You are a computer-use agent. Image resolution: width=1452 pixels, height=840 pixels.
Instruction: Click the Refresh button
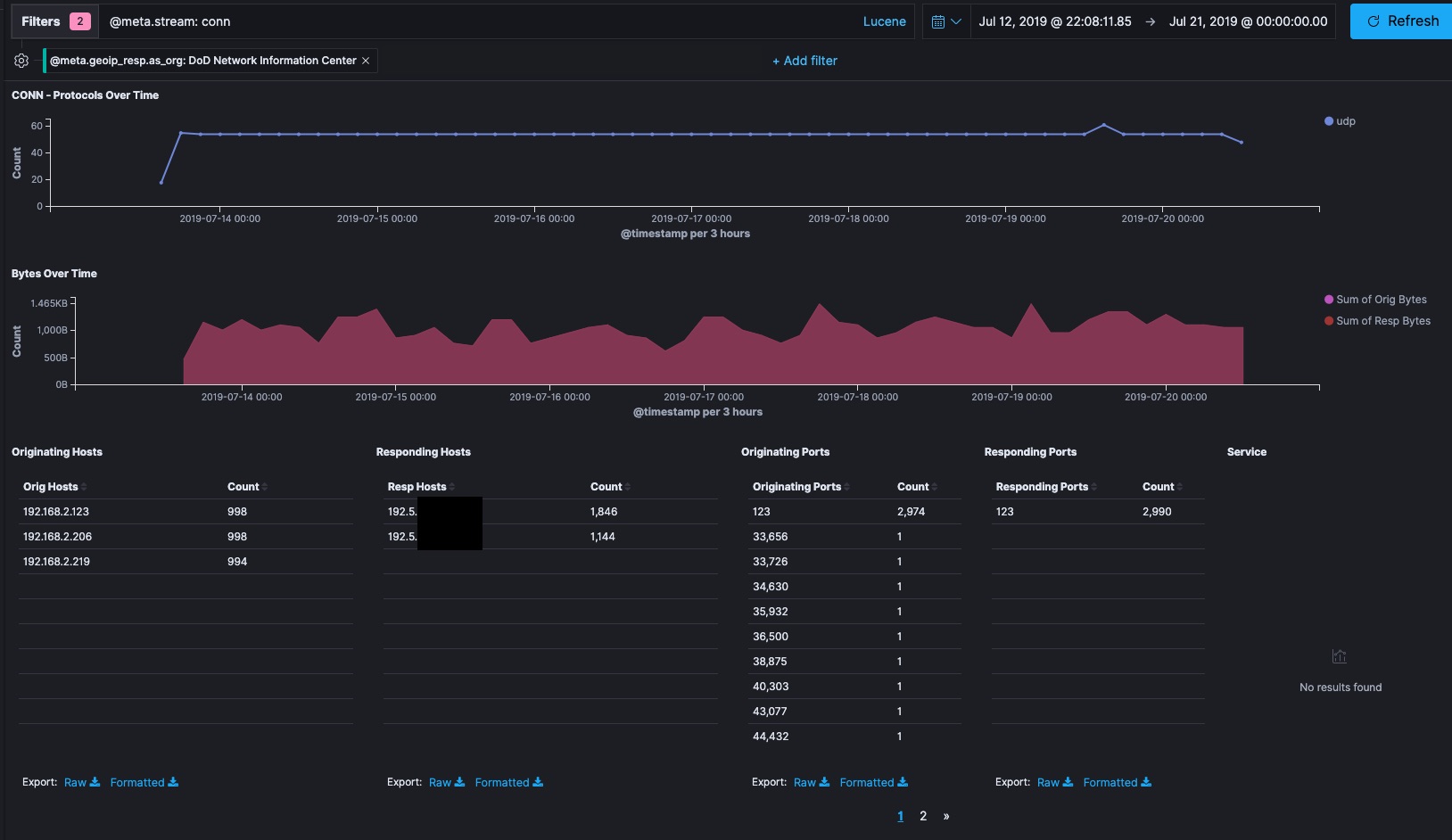(x=1402, y=21)
